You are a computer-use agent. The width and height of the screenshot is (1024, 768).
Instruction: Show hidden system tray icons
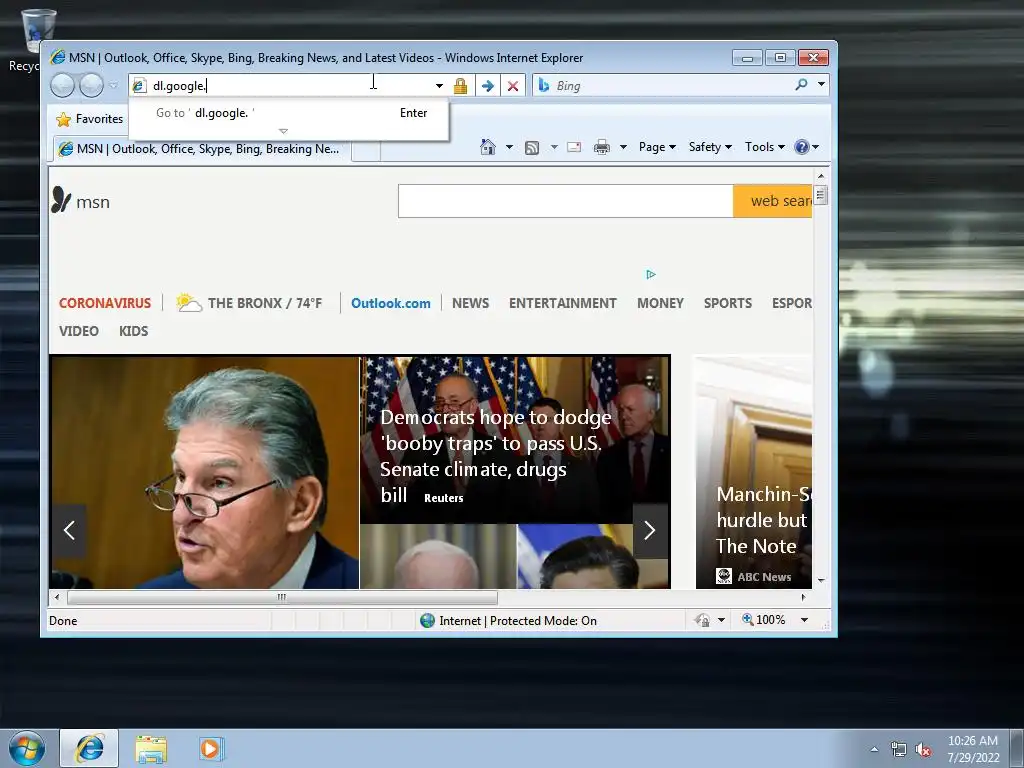pos(874,750)
